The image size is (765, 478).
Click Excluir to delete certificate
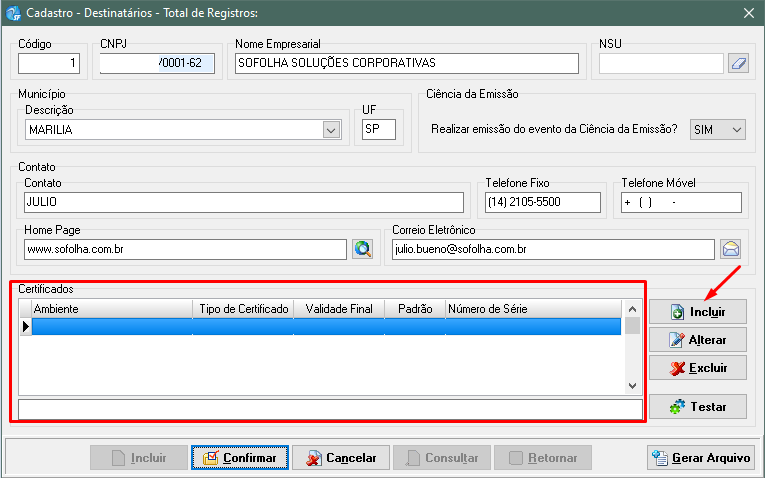pyautogui.click(x=698, y=368)
